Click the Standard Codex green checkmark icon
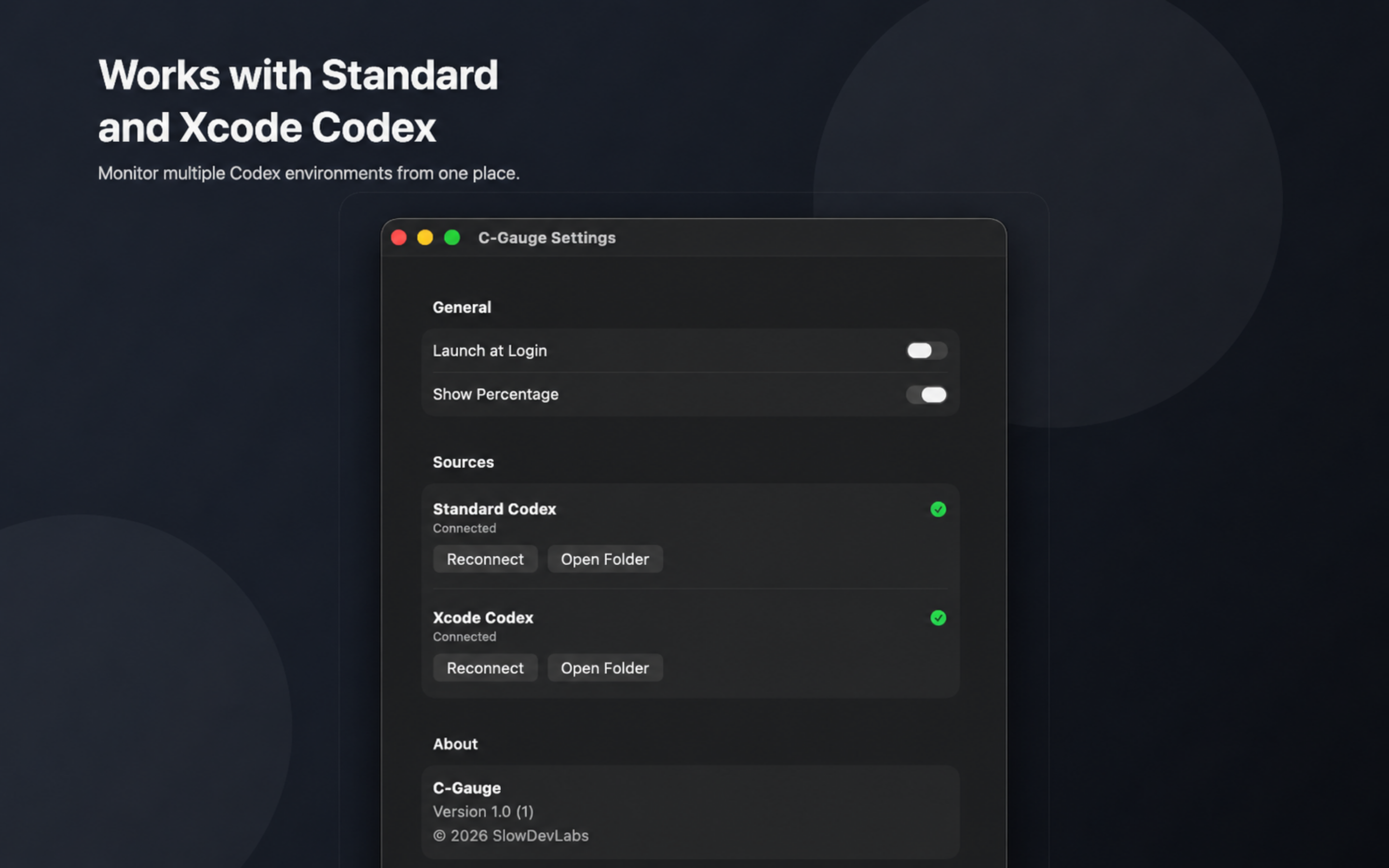Image resolution: width=1389 pixels, height=868 pixels. pyautogui.click(x=938, y=509)
